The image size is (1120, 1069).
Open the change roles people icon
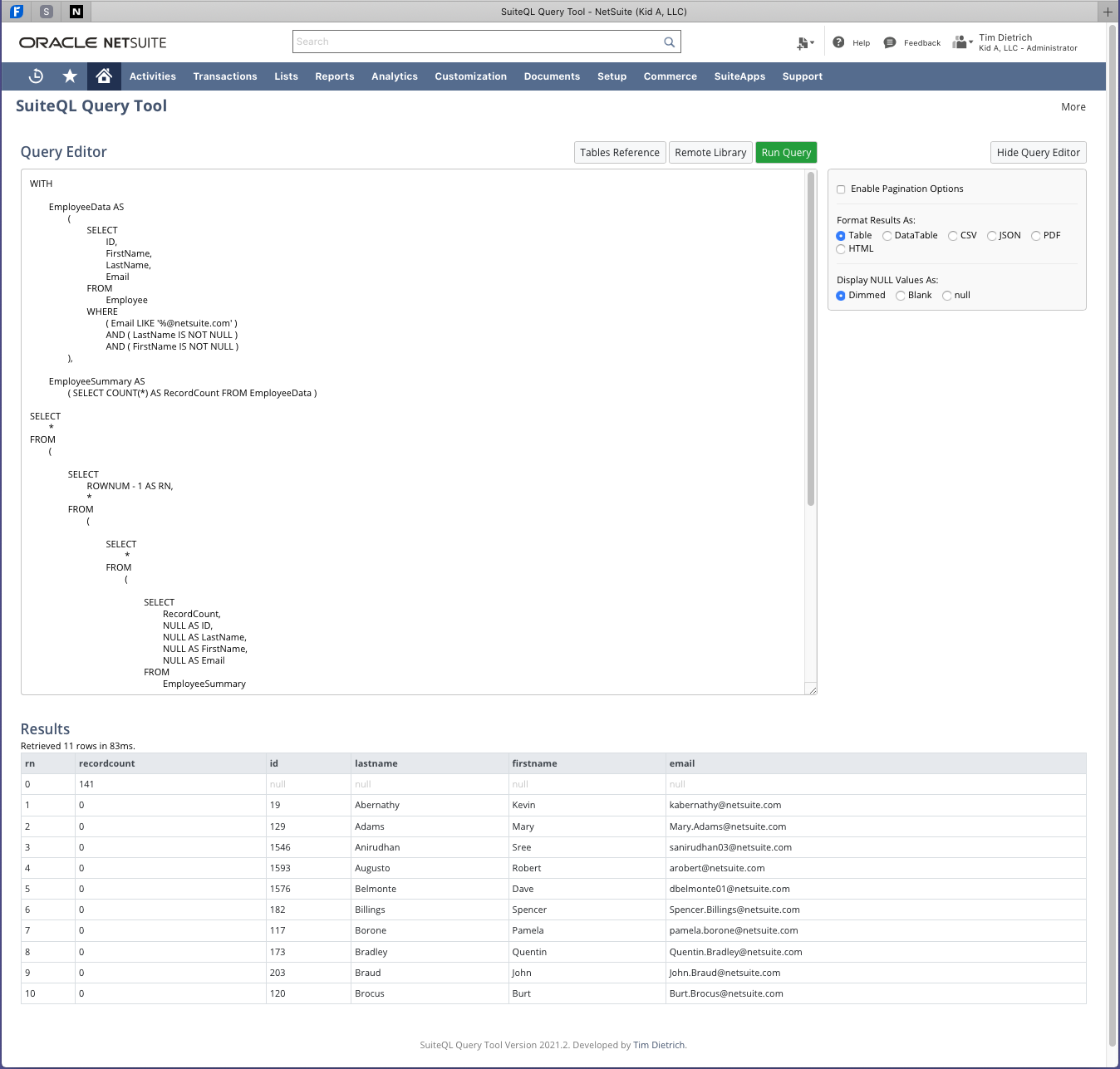click(960, 42)
